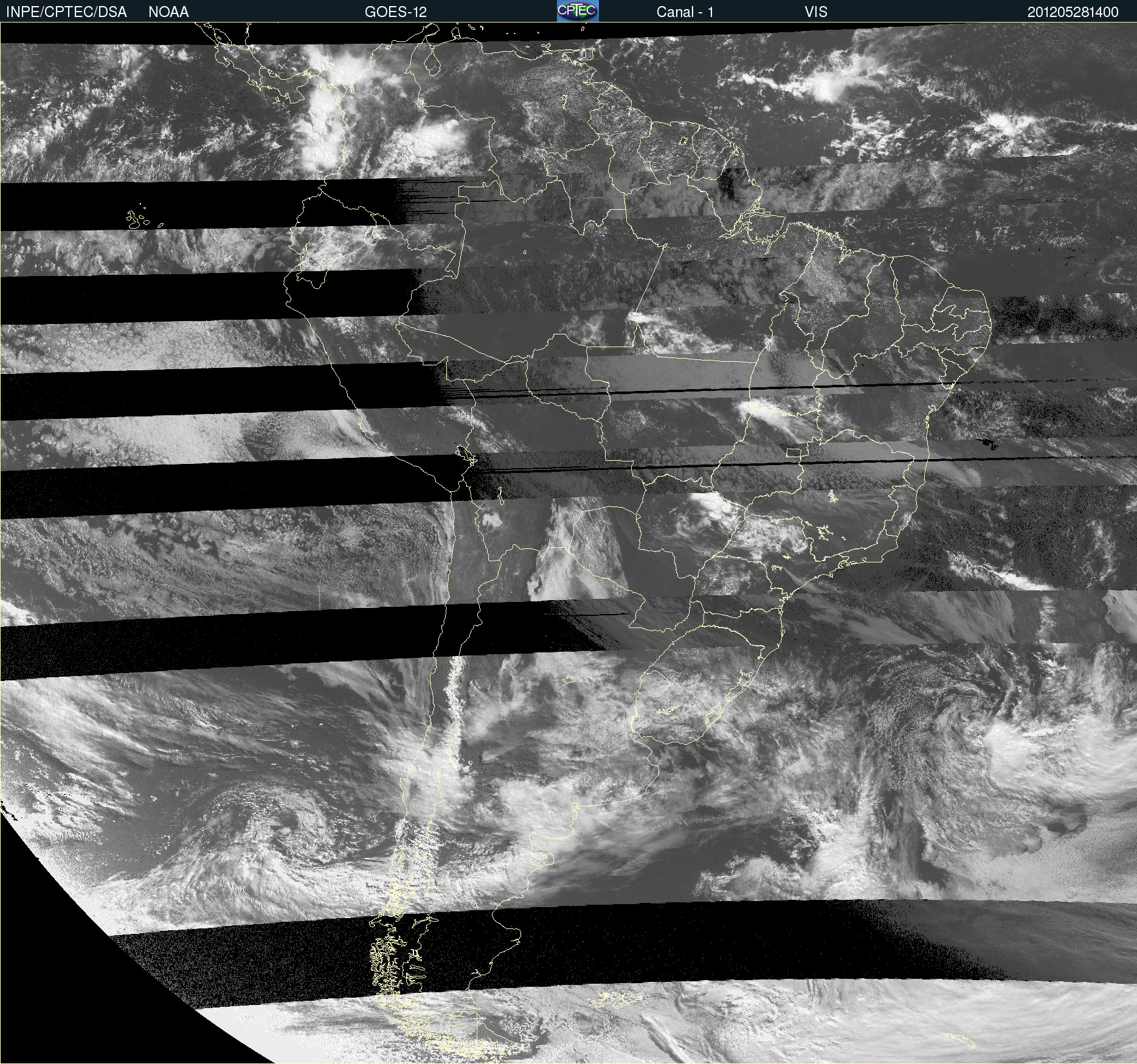This screenshot has height=1064, width=1137.
Task: Click the CPTEC logo in header
Action: pyautogui.click(x=578, y=11)
